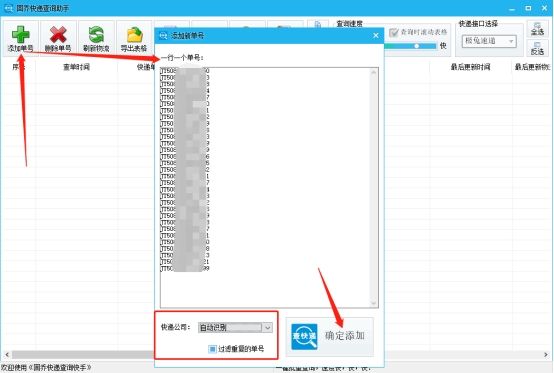This screenshot has width=554, height=373.
Task: Toggle the 过滤重复的单号 checkbox
Action: pyautogui.click(x=212, y=349)
